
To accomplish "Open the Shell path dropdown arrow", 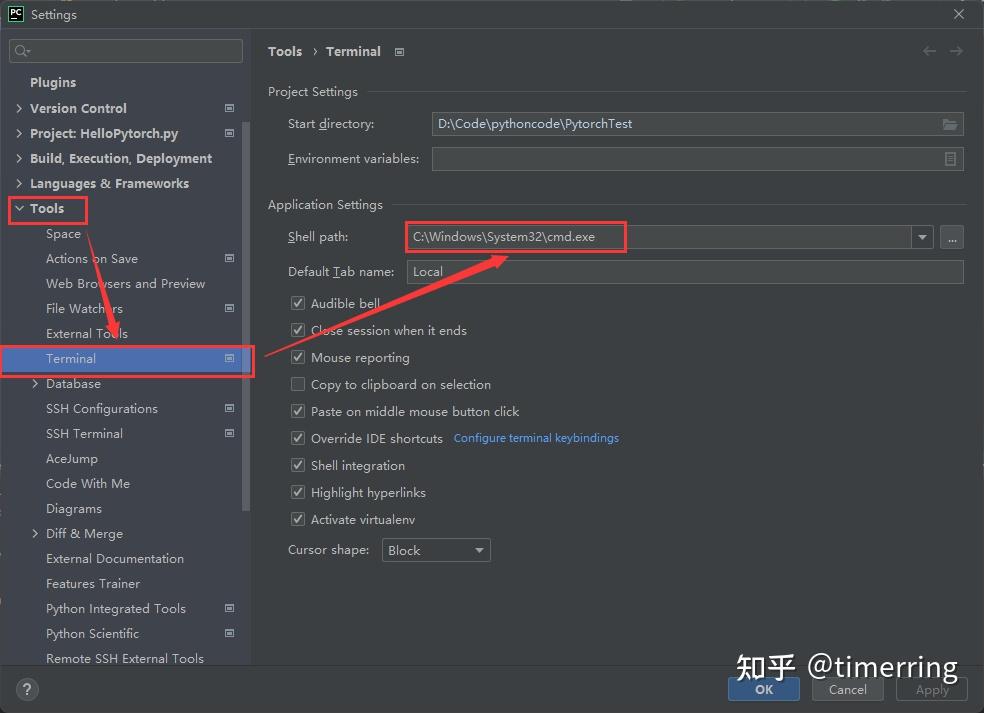I will coord(920,237).
